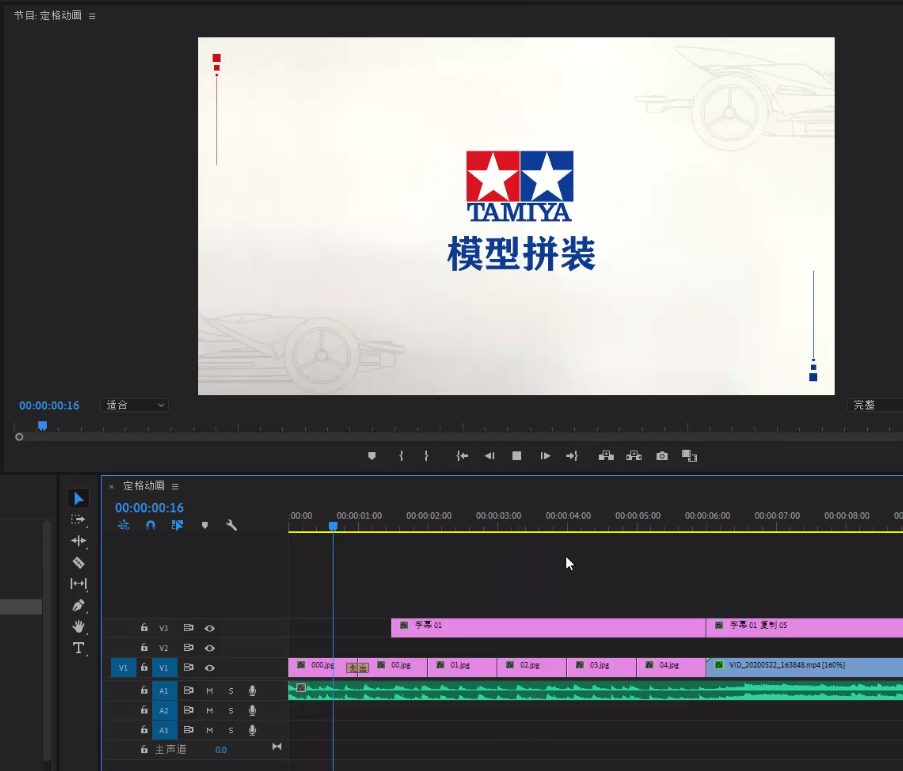903x771 pixels.
Task: Step forward one frame
Action: coord(545,456)
